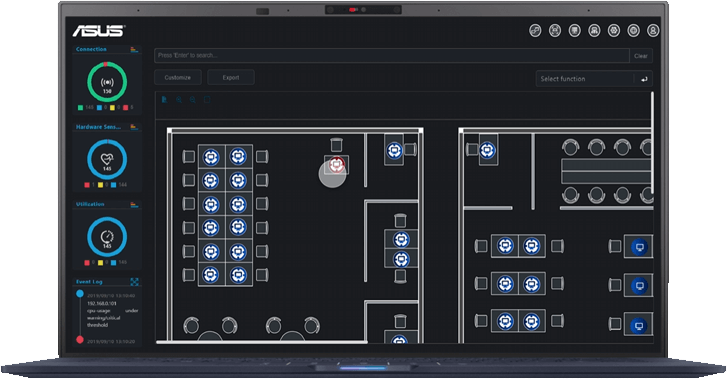Toggle the fit-to-screen square icon on map toolbar
The width and height of the screenshot is (727, 379).
coord(207,100)
